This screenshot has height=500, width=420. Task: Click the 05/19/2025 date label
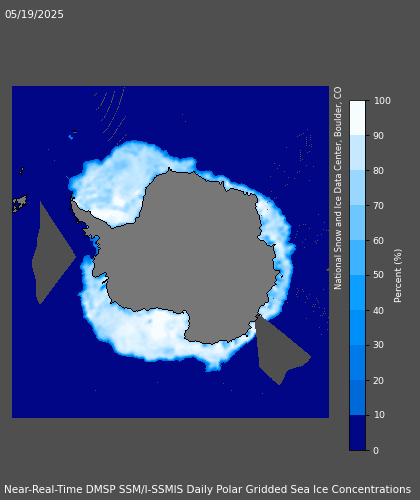coord(34,14)
